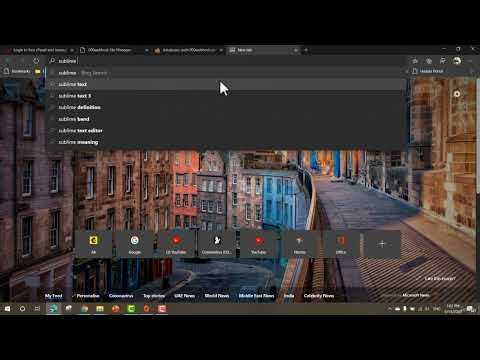The width and height of the screenshot is (480, 360).
Task: Select the Middle East News tab
Action: coord(256,296)
